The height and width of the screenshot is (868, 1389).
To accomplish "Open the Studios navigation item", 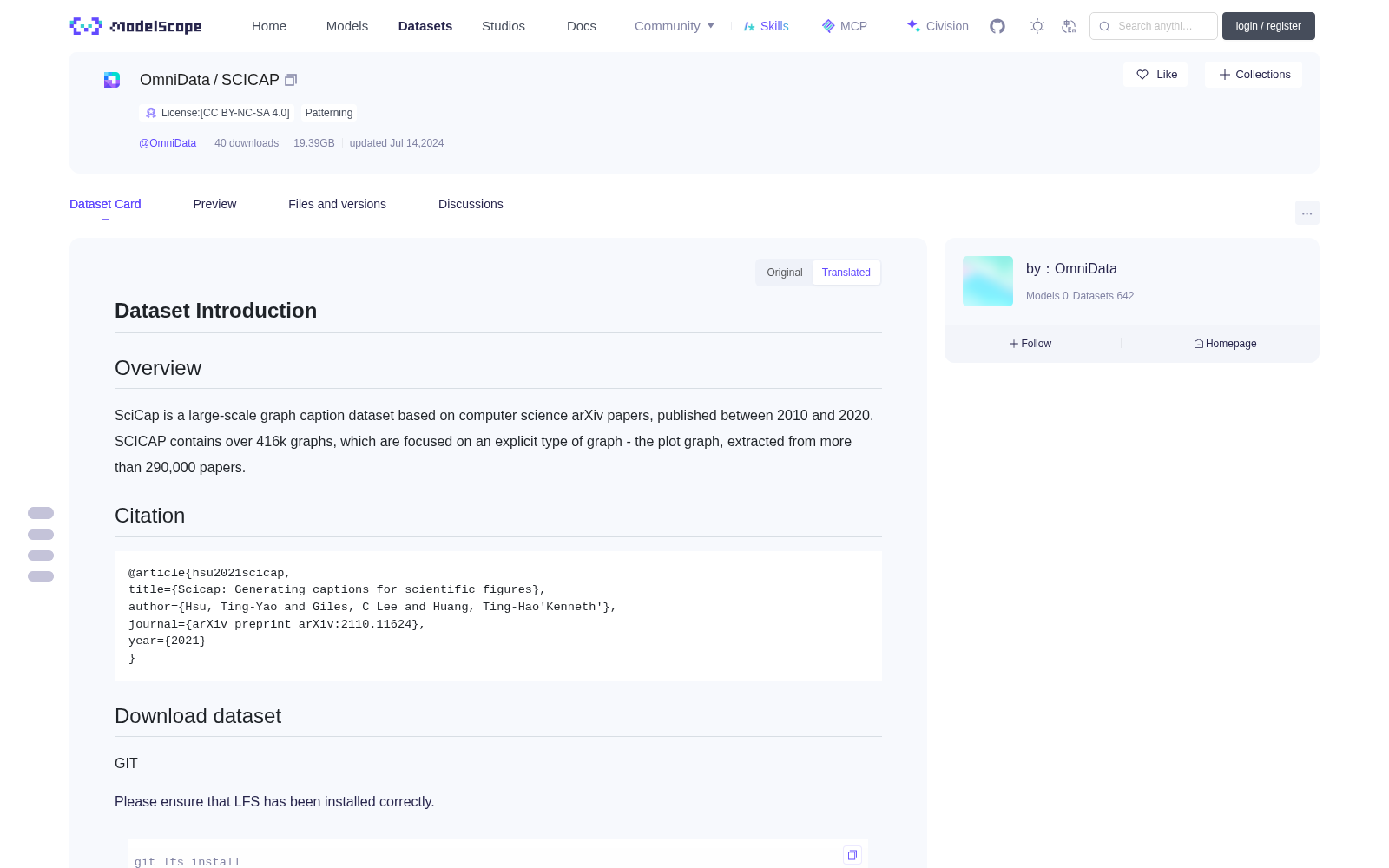I will pos(504,26).
